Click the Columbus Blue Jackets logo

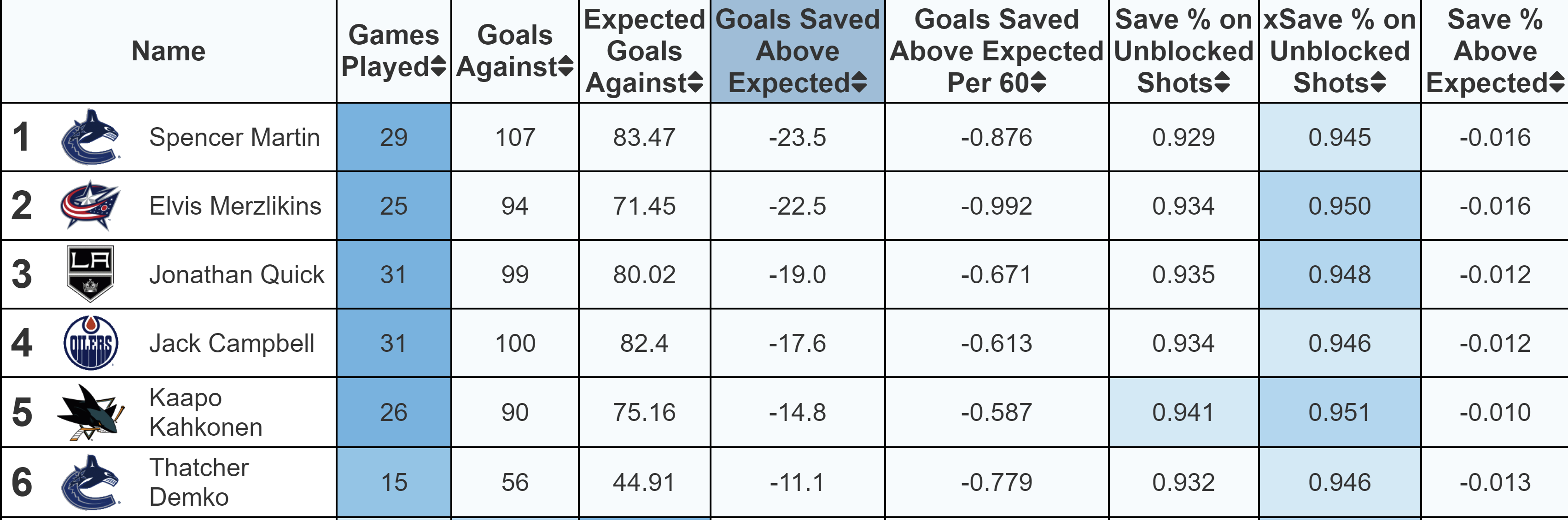point(90,205)
